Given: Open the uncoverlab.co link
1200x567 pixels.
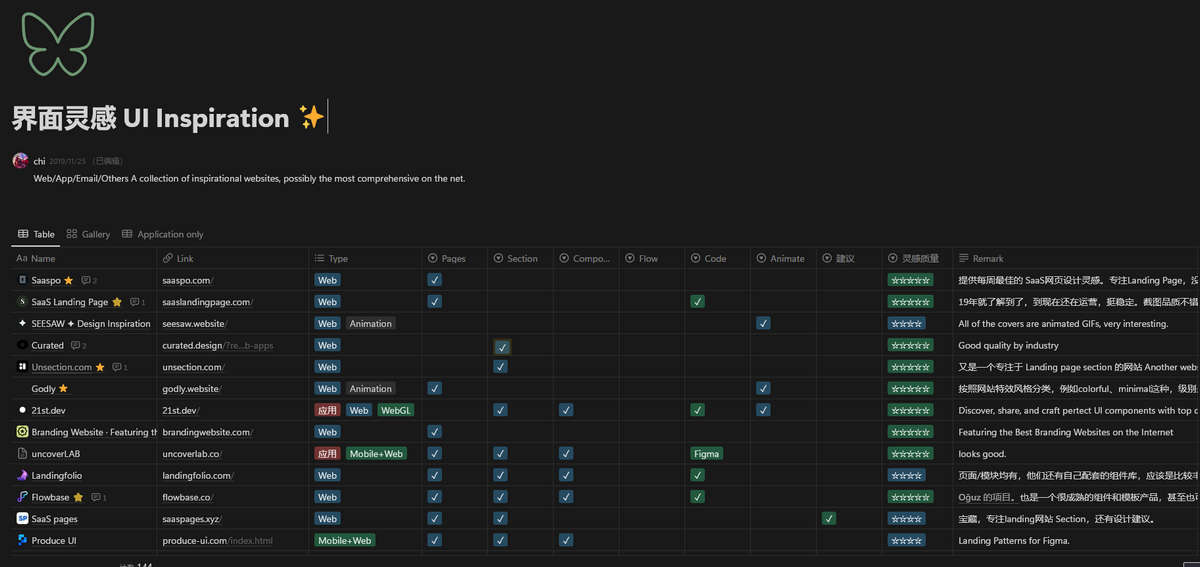Looking at the screenshot, I should pyautogui.click(x=191, y=453).
